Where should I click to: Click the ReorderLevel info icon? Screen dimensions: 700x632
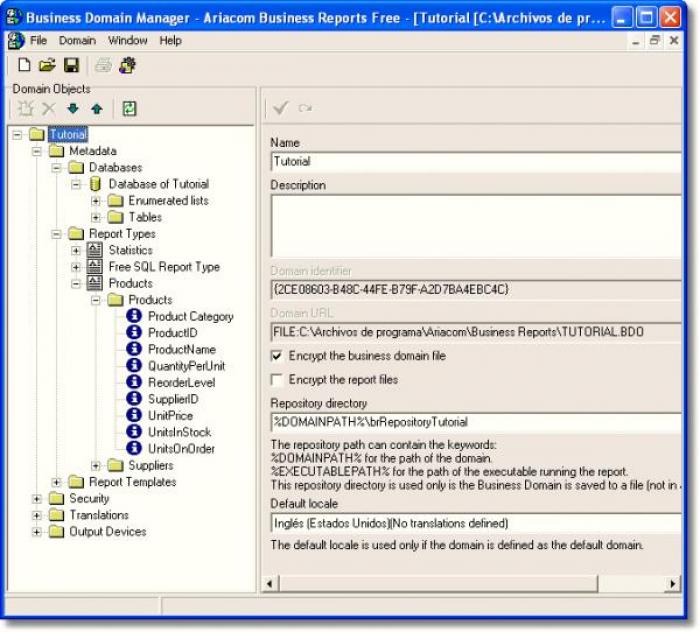(134, 382)
